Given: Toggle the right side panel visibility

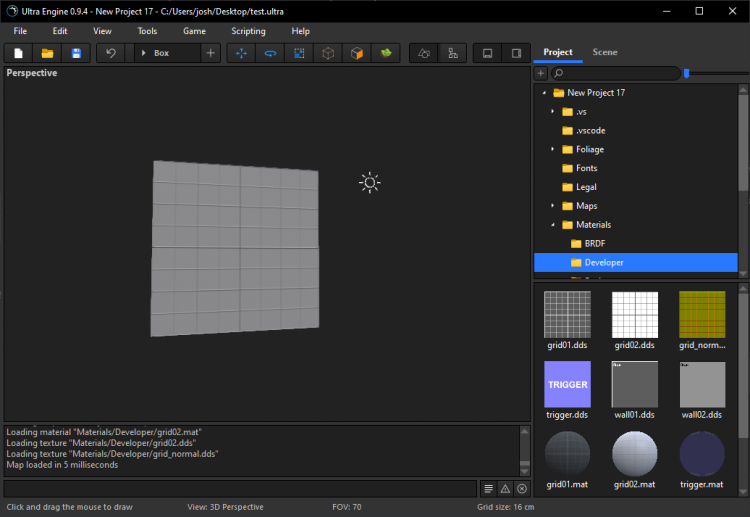Looking at the screenshot, I should click(517, 53).
